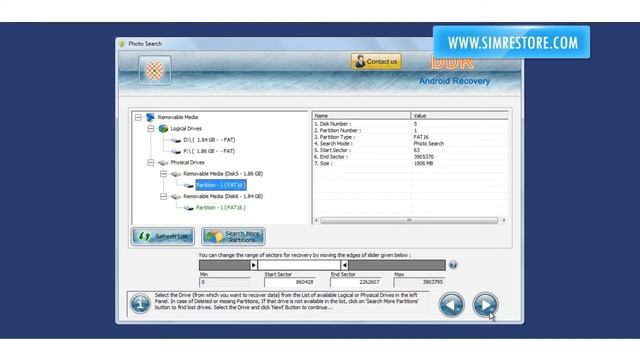Click the details scrollbar left arrow
This screenshot has width=640, height=360.
pos(316,220)
